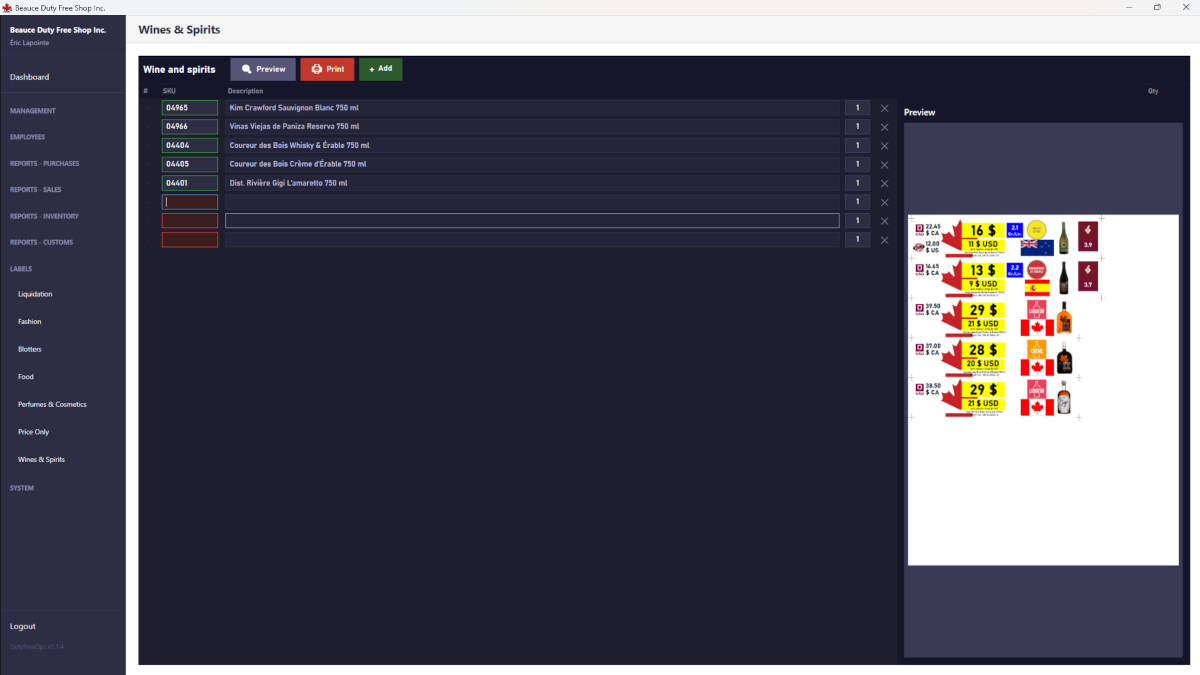
Task: Edit quantity for Kim Crawford Sauvignon Blanc
Action: tap(857, 108)
